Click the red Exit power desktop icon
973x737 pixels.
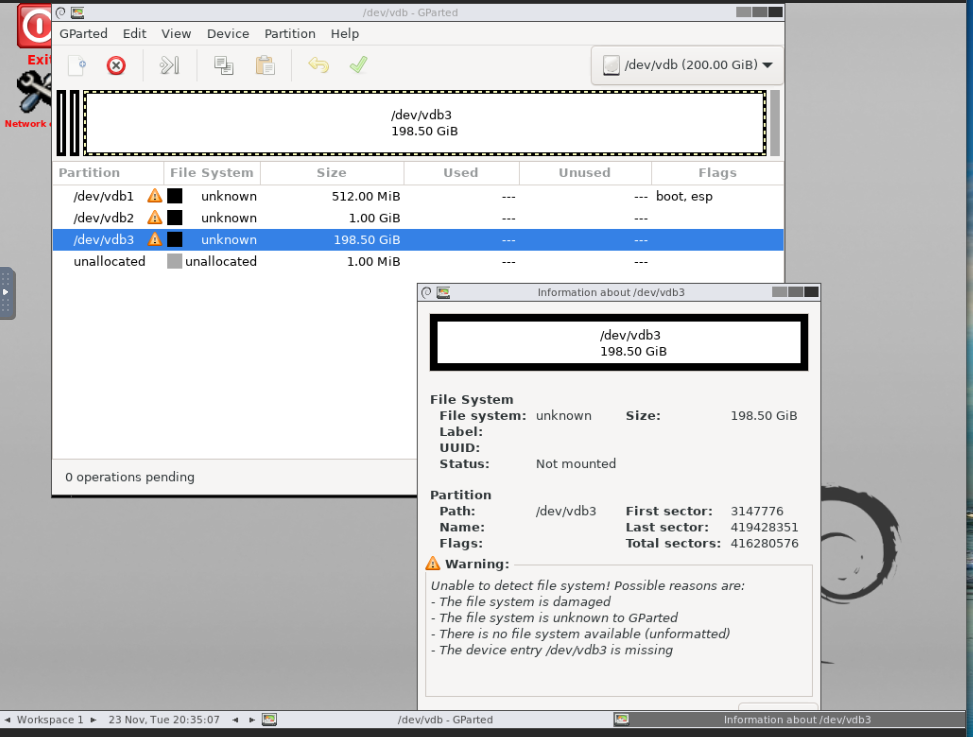coord(35,26)
